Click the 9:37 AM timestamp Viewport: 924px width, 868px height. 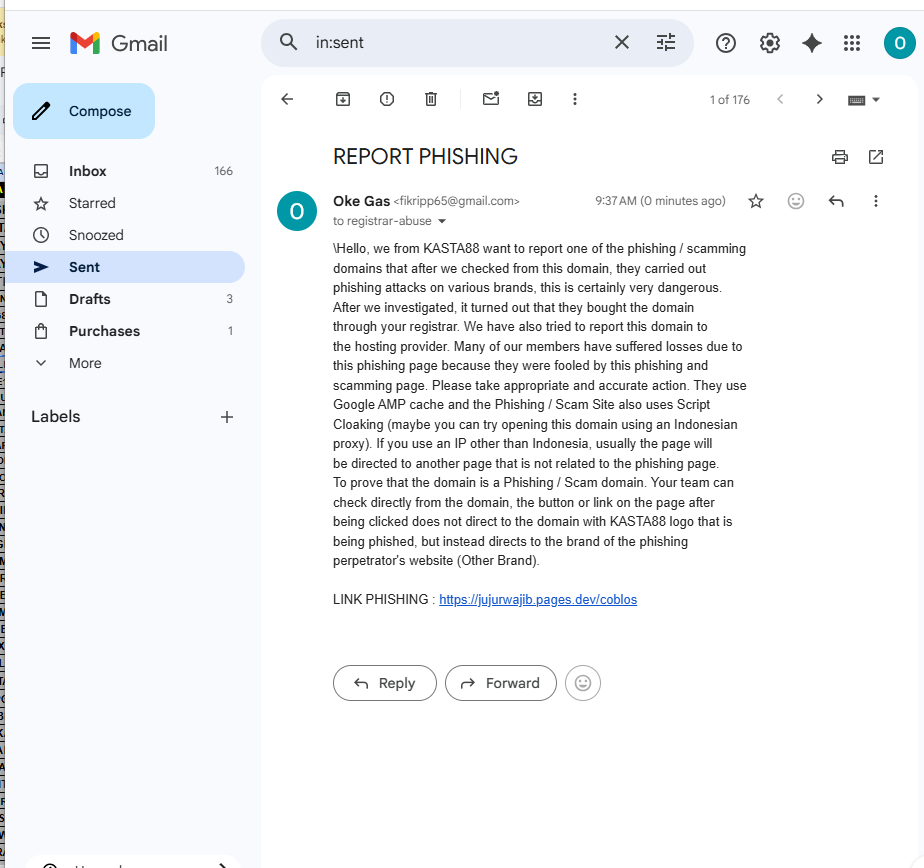(660, 201)
